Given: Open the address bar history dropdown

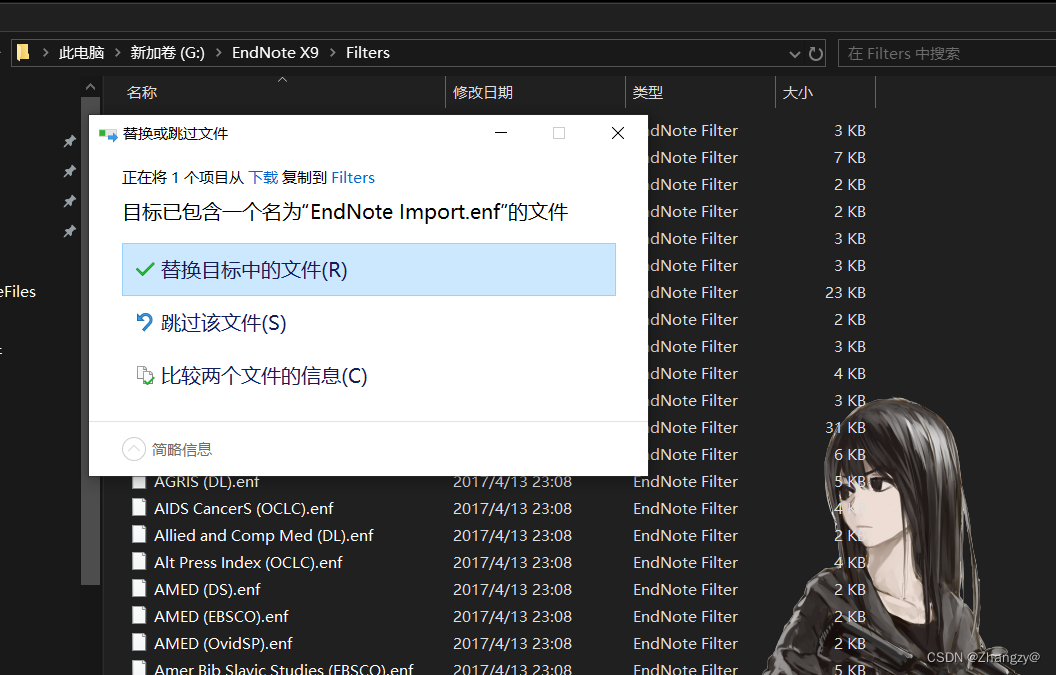Looking at the screenshot, I should point(795,54).
